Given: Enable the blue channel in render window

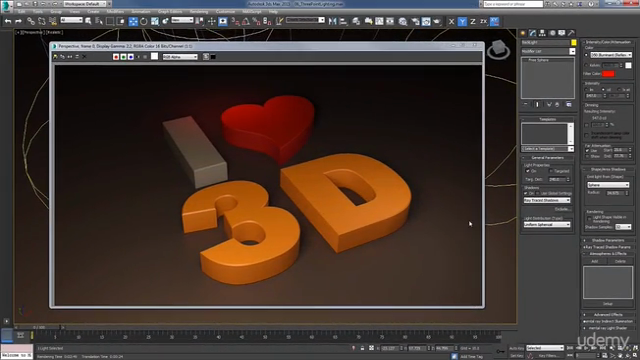Looking at the screenshot, I should [131, 57].
